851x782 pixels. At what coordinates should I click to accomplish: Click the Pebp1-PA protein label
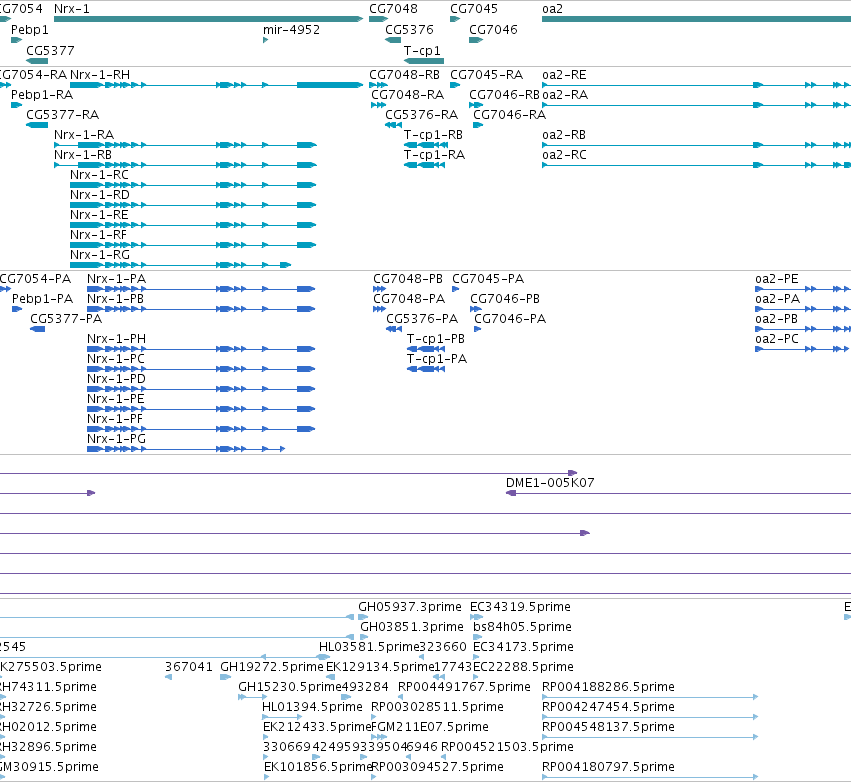[x=42, y=299]
